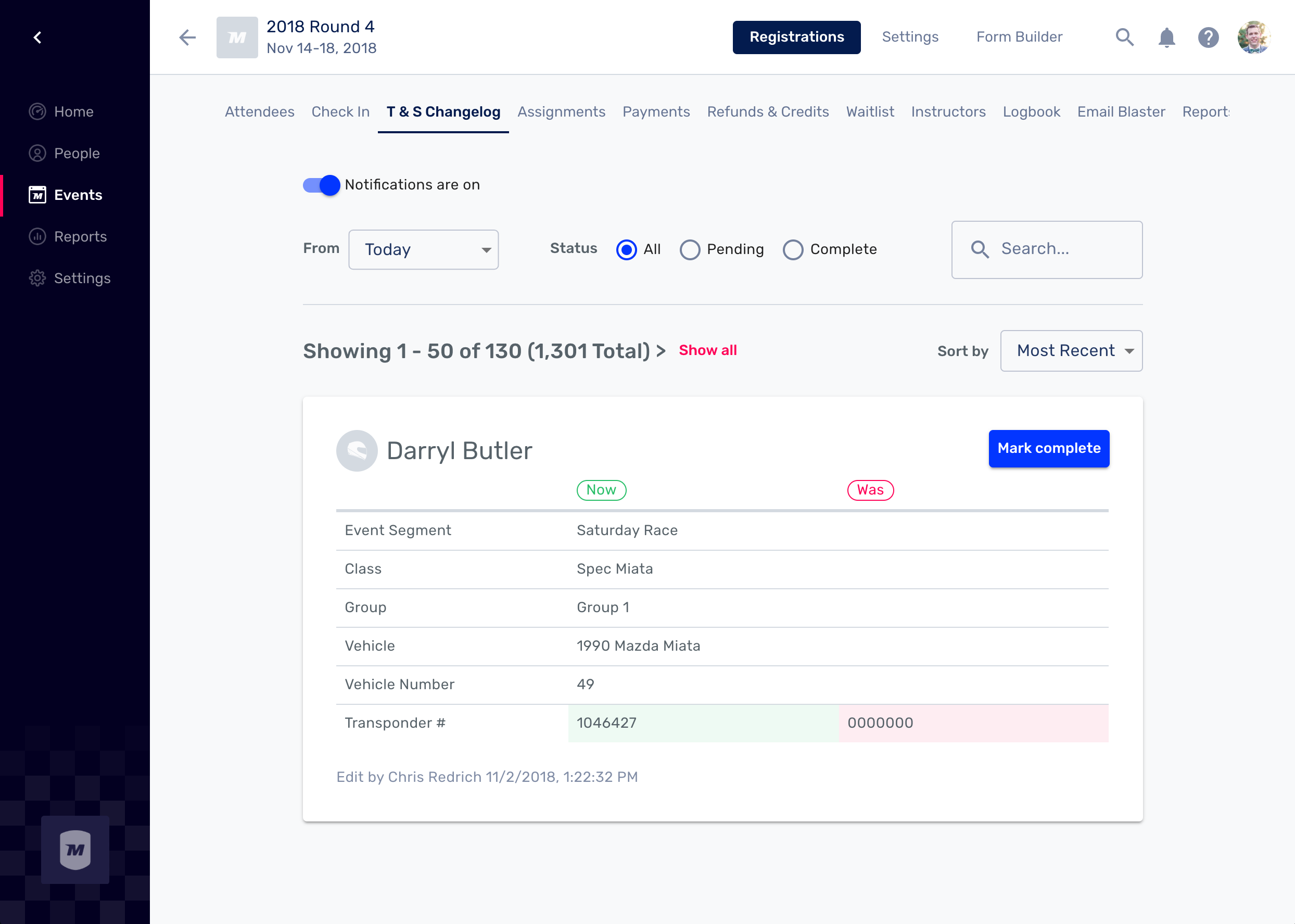This screenshot has height=924, width=1295.
Task: Switch to the Assignments tab
Action: pos(561,111)
